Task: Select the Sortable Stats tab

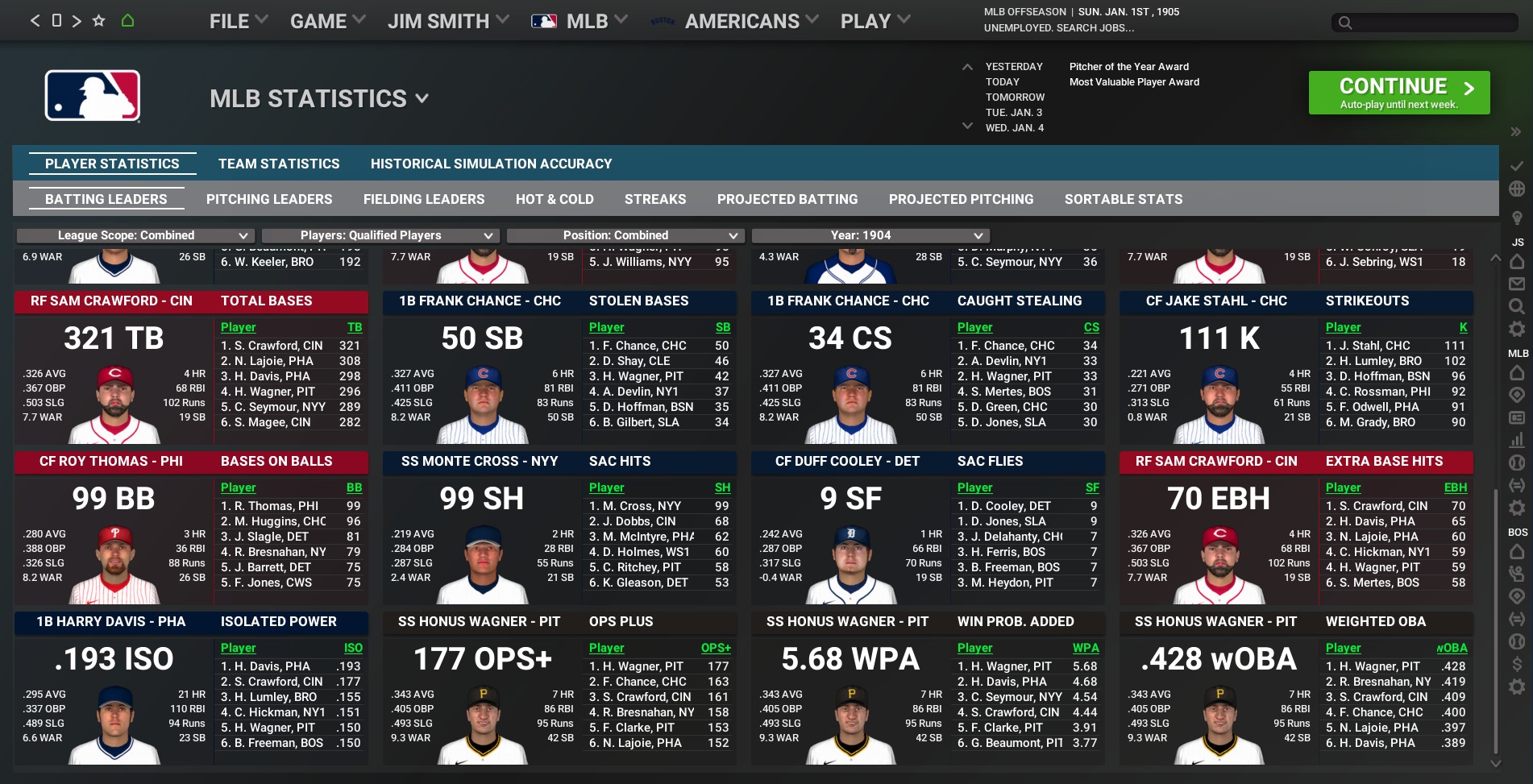Action: (x=1124, y=199)
